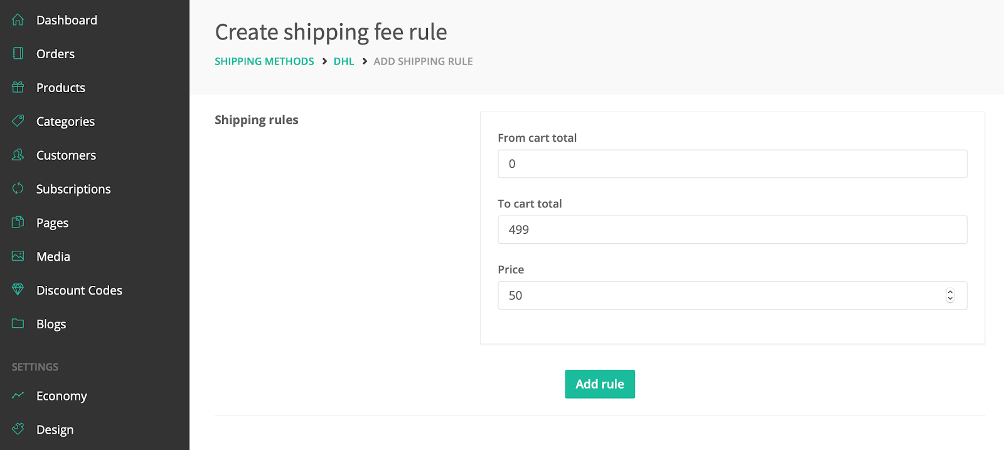Click the Products gift box icon
This screenshot has width=1004, height=452.
[x=18, y=88]
